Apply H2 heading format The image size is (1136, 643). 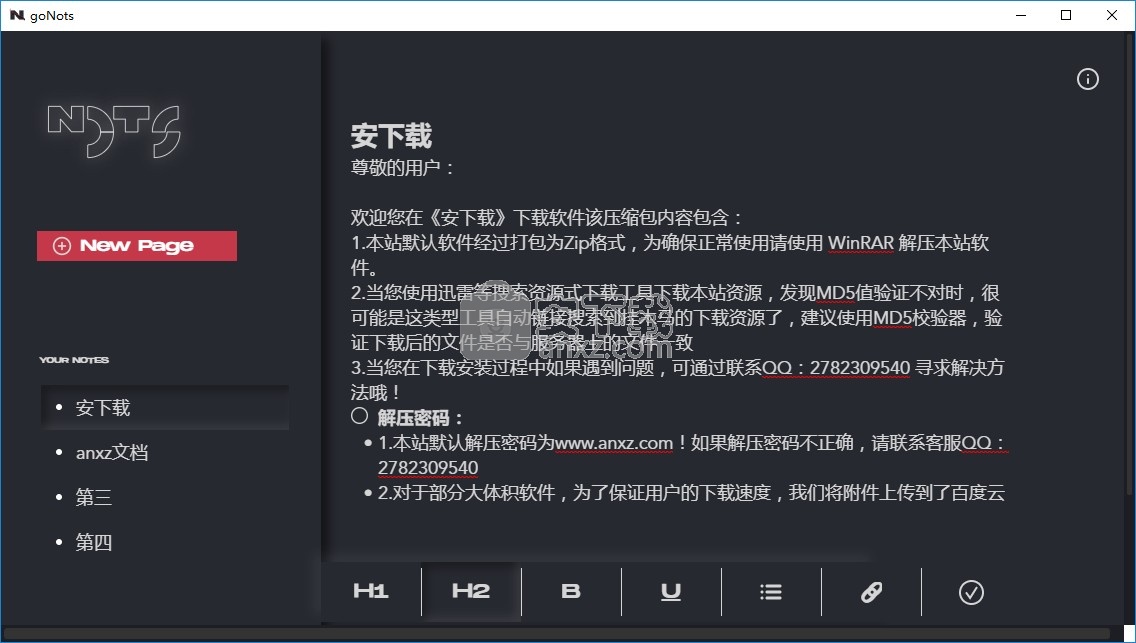[471, 592]
